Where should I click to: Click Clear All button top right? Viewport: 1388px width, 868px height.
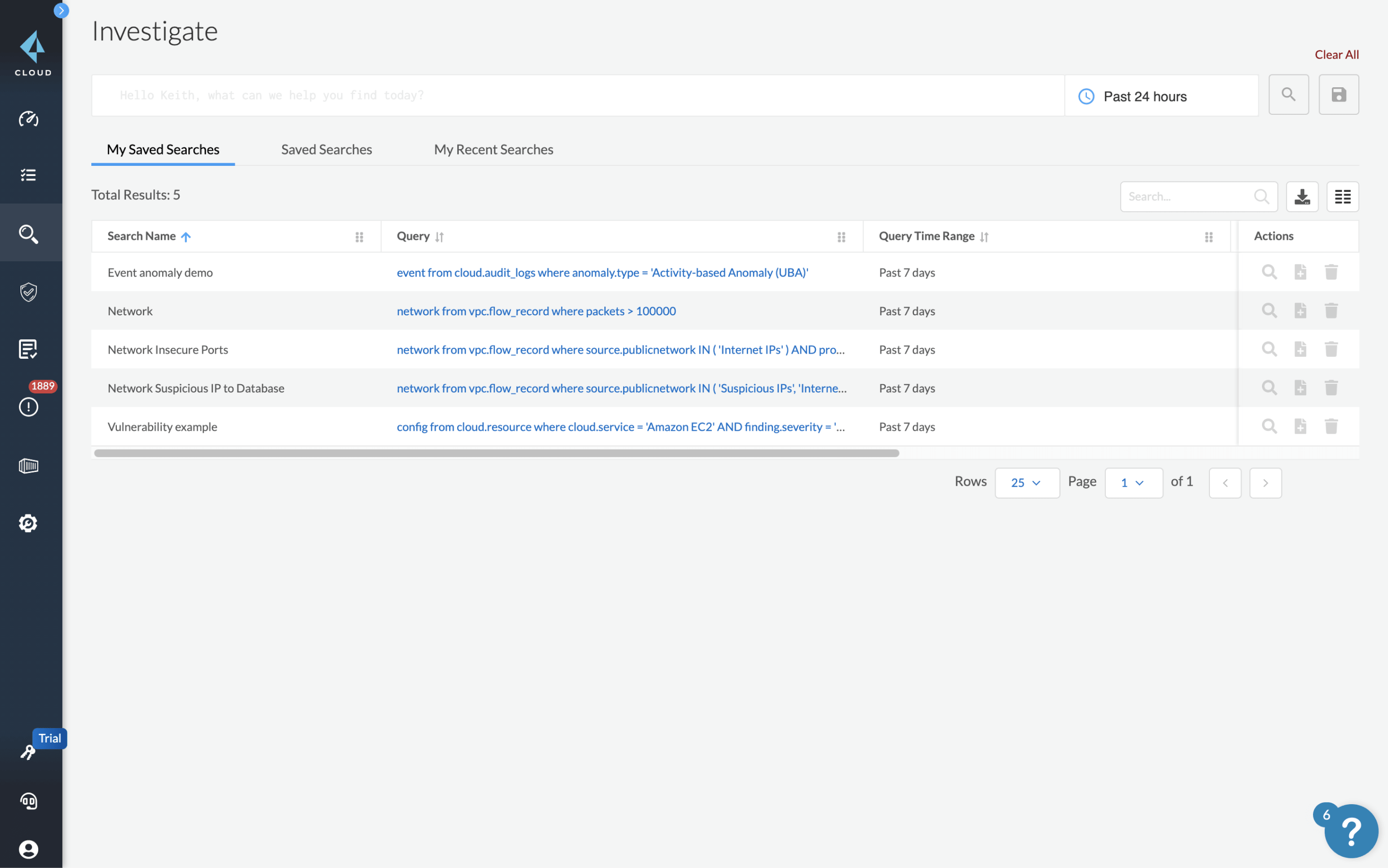(1336, 54)
